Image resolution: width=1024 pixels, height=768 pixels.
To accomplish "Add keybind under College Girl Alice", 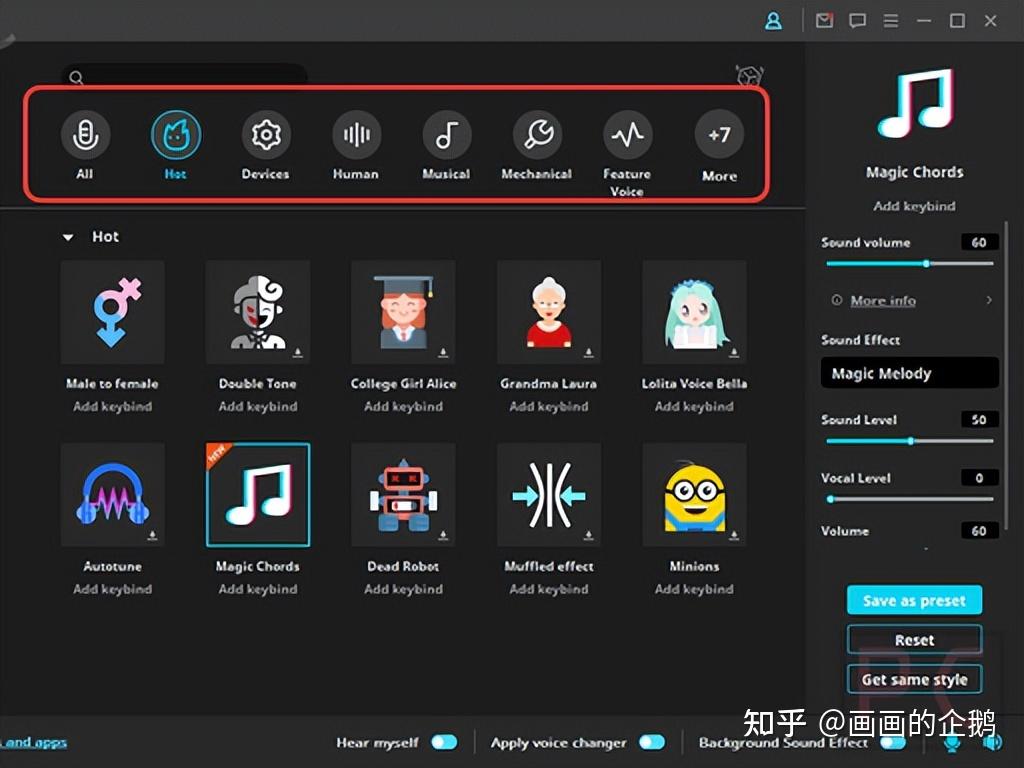I will click(x=404, y=406).
